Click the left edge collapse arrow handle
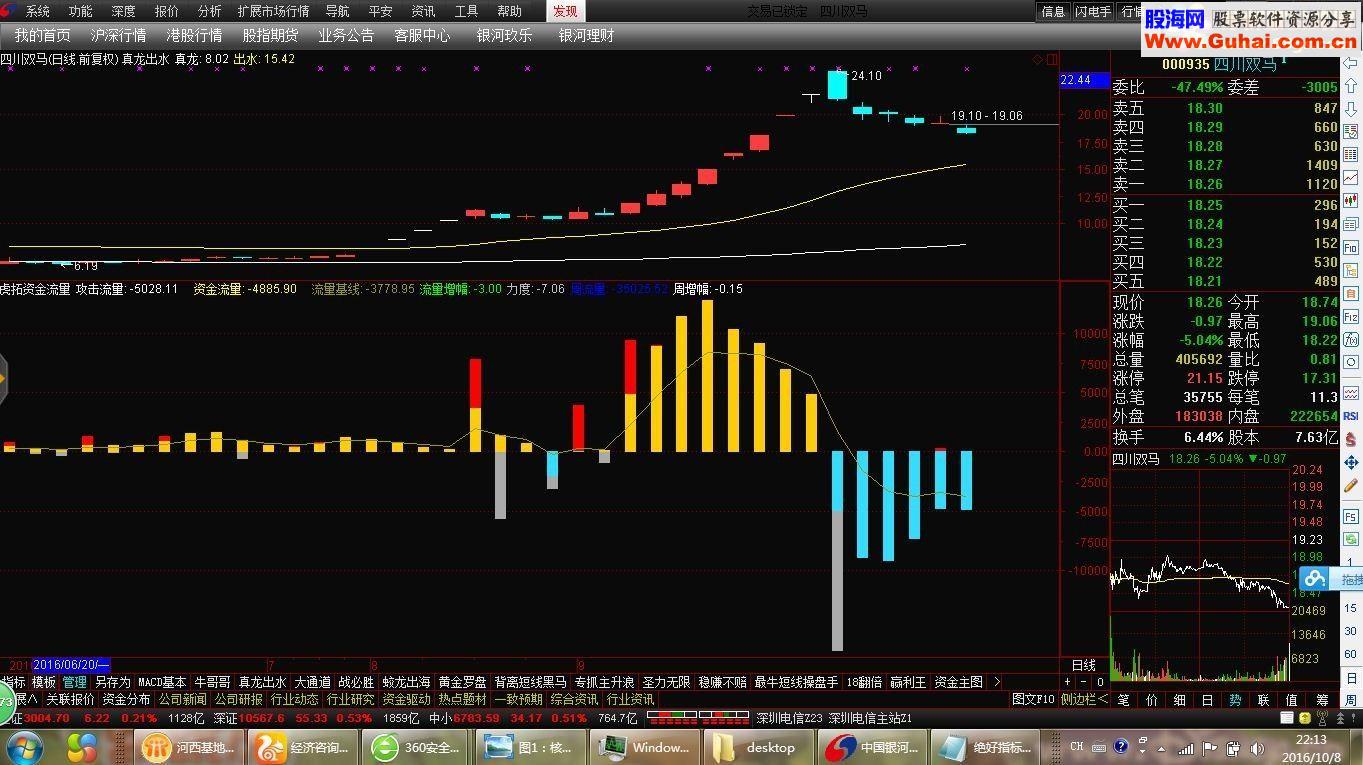1363x765 pixels. (x=3, y=379)
